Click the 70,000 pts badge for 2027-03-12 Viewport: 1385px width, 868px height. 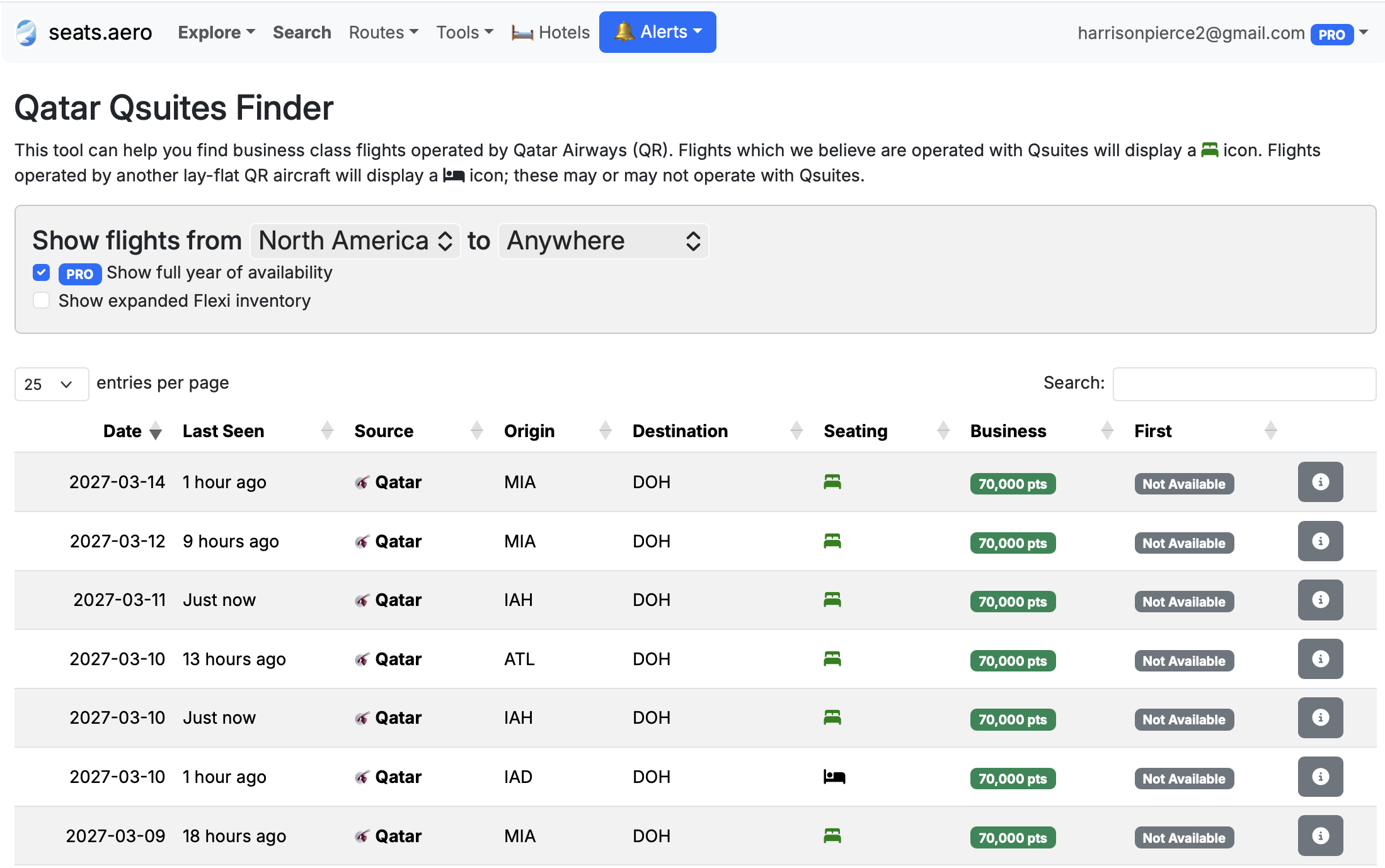click(1013, 543)
